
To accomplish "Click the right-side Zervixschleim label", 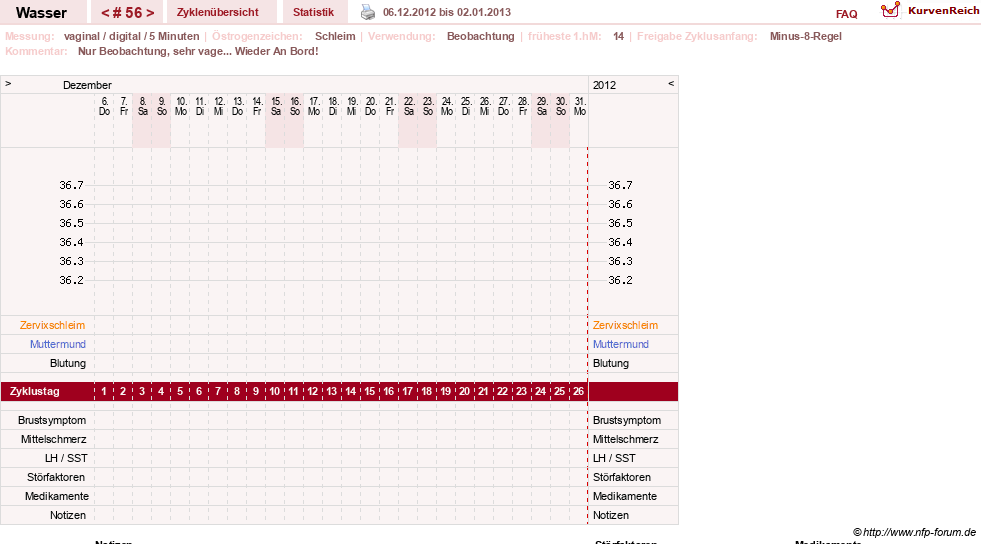I will click(625, 325).
